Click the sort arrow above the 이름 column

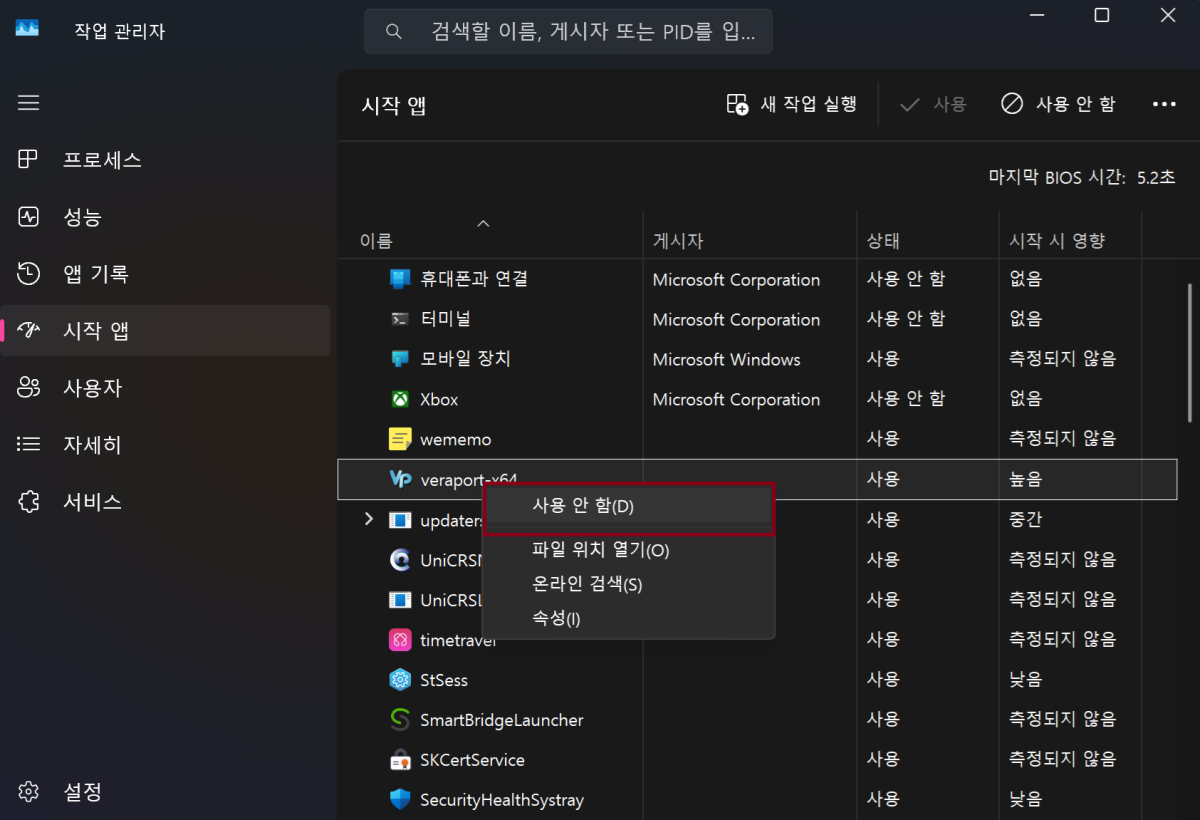[x=483, y=223]
